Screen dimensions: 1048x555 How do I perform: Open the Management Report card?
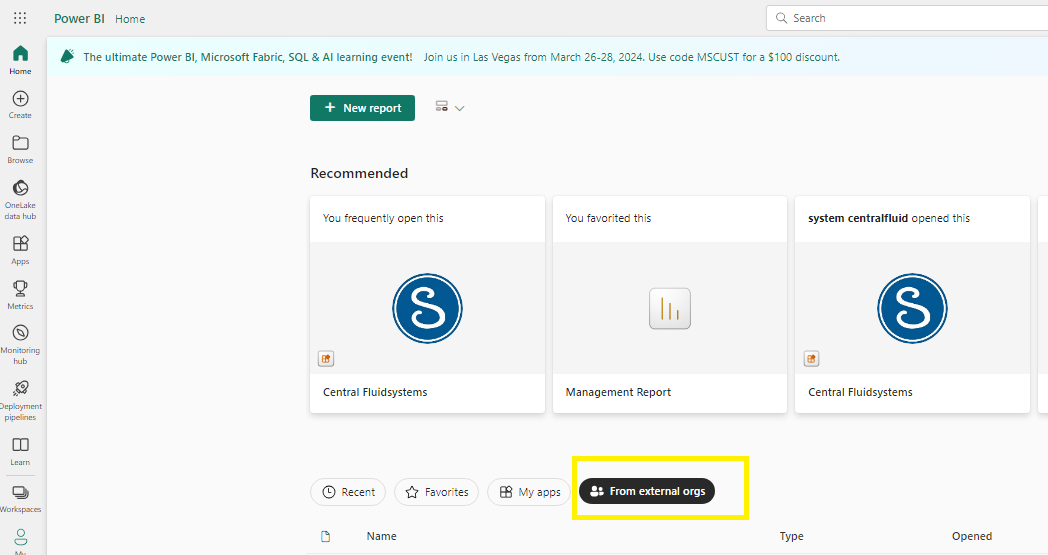tap(670, 304)
